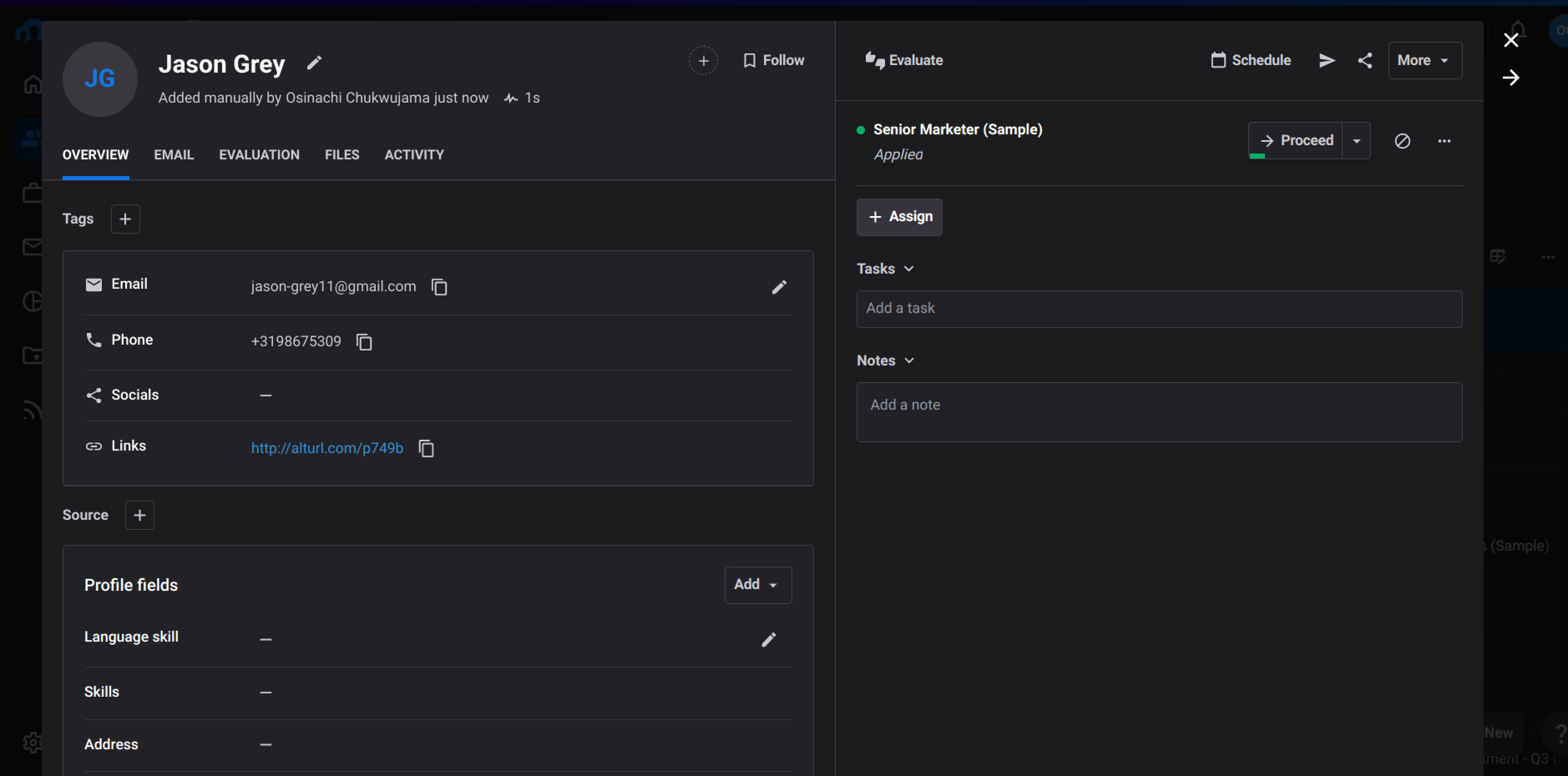This screenshot has width=1568, height=776.
Task: Expand the Proceed button dropdown arrow
Action: pos(1358,140)
